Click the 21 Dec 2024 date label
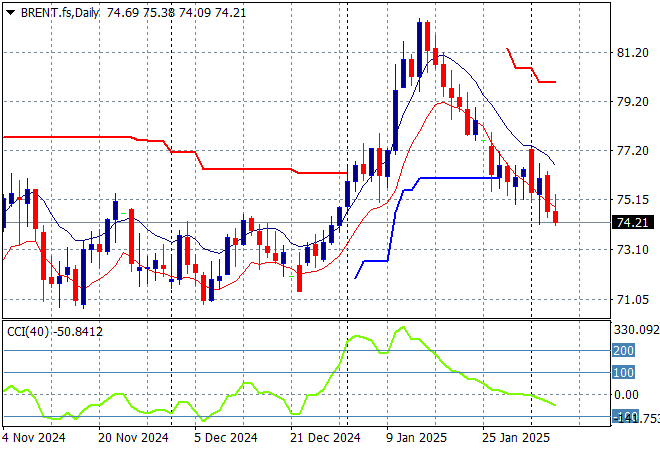Image resolution: width=660 pixels, height=450 pixels. pos(323,438)
